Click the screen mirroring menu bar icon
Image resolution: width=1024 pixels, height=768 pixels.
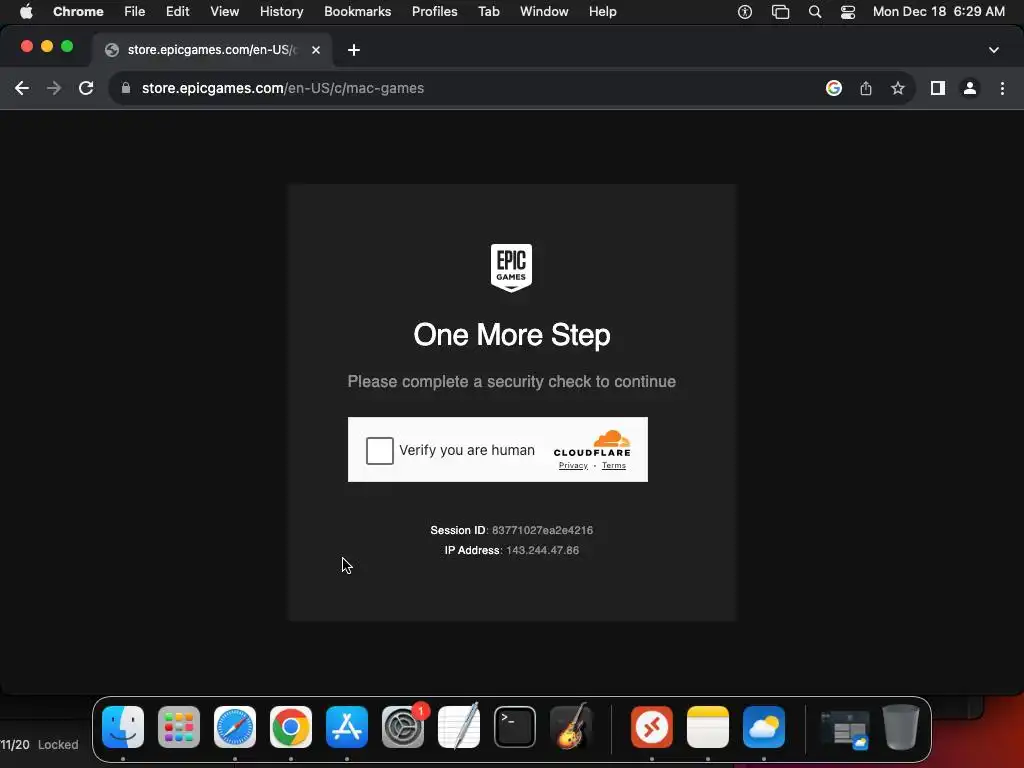click(780, 11)
